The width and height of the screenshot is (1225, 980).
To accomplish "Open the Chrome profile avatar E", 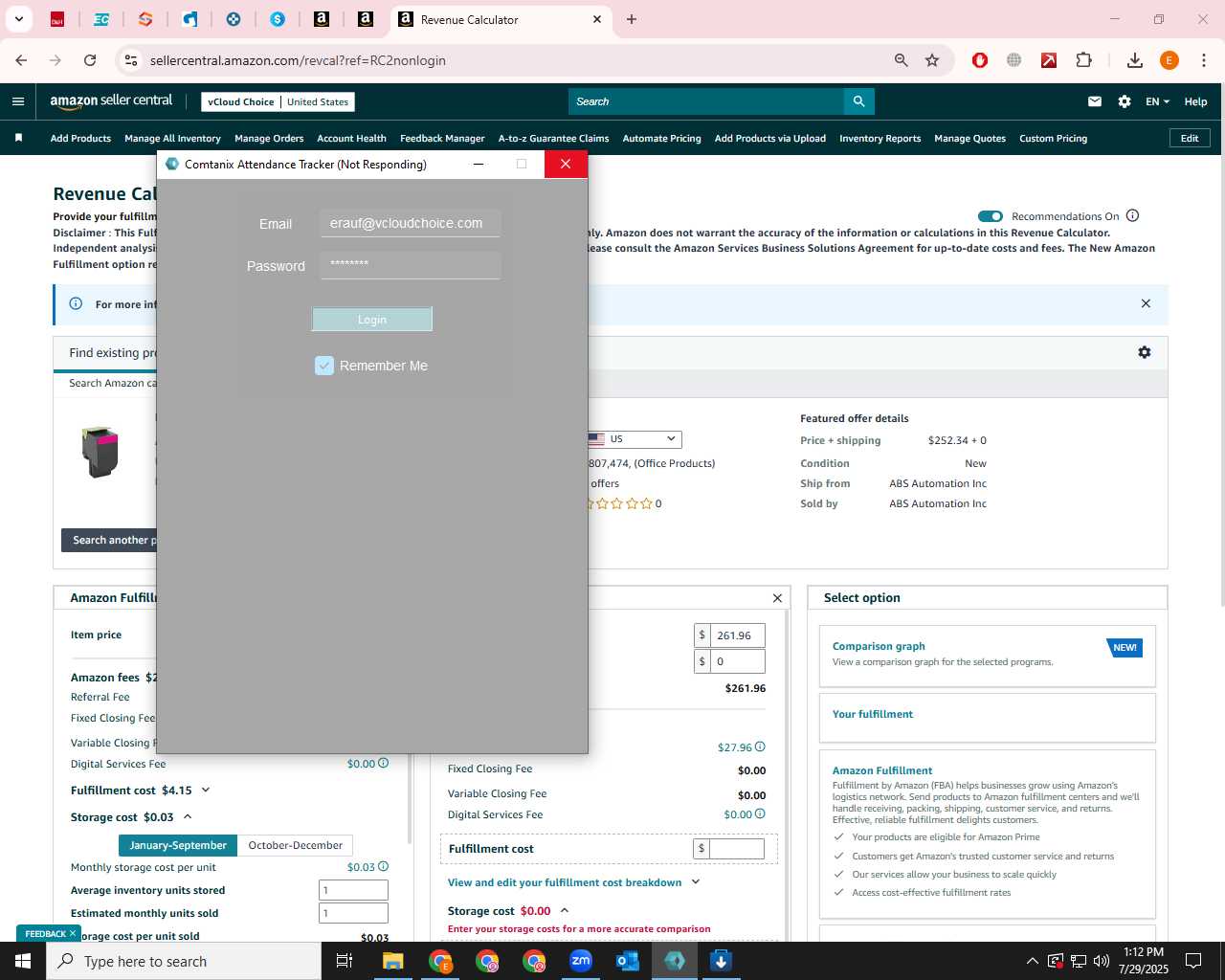I will (x=1169, y=60).
